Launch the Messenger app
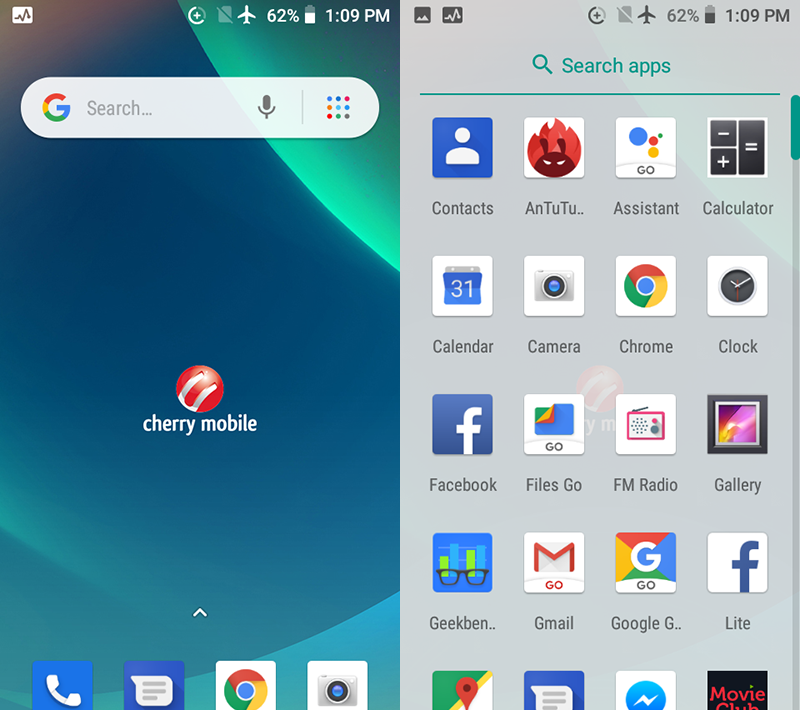The width and height of the screenshot is (800, 710). point(645,690)
